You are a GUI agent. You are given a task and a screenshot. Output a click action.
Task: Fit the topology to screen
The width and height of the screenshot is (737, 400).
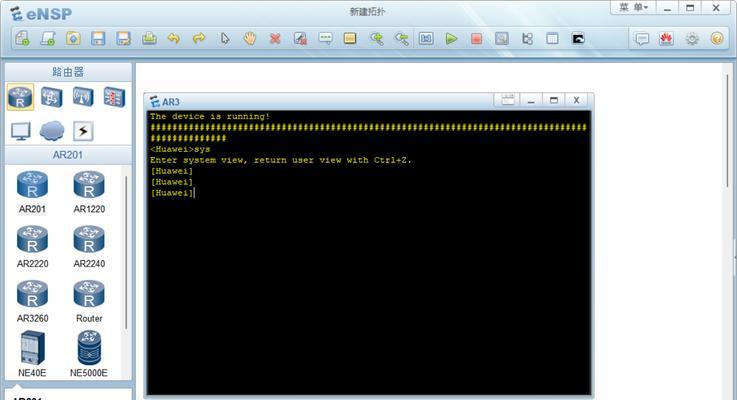[426, 38]
